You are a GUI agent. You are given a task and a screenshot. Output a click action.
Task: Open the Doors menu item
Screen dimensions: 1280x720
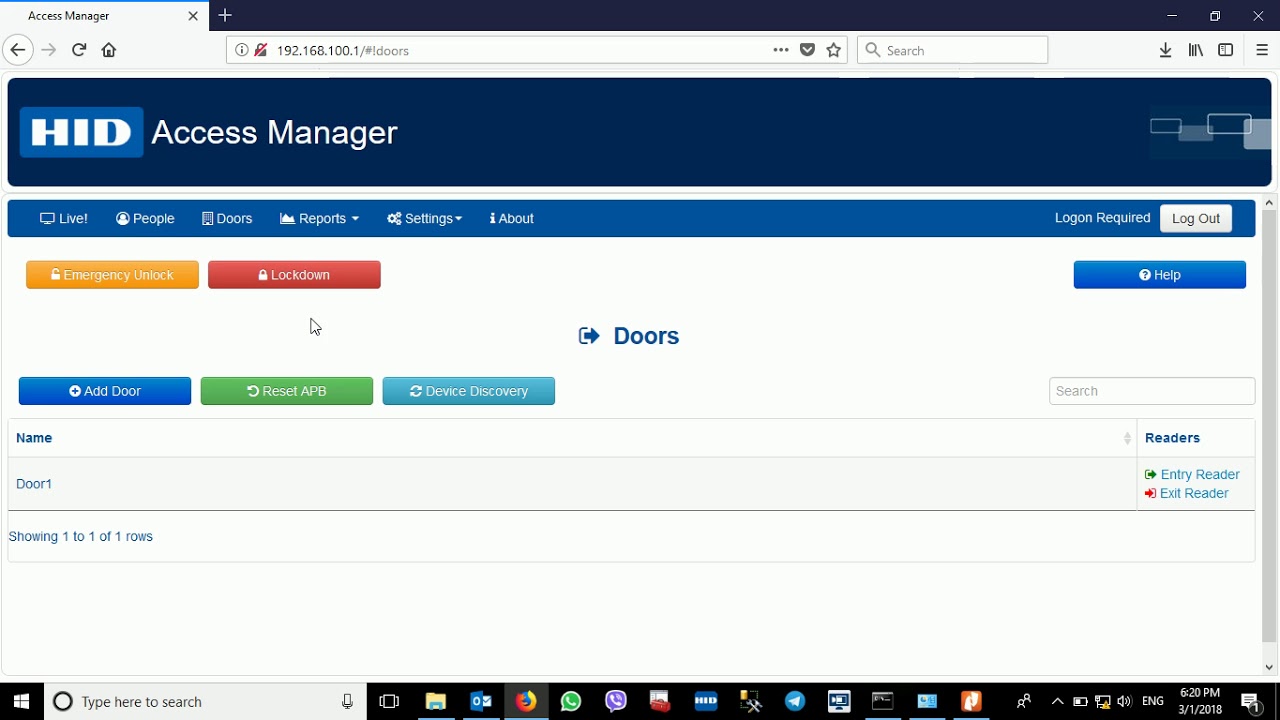227,218
